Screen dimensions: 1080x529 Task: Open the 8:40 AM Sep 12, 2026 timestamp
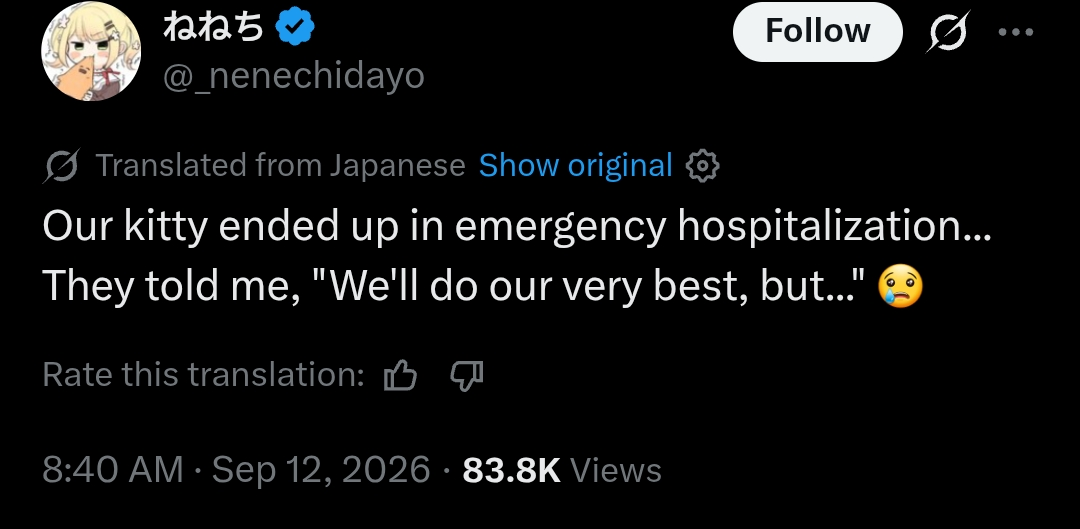pyautogui.click(x=236, y=470)
